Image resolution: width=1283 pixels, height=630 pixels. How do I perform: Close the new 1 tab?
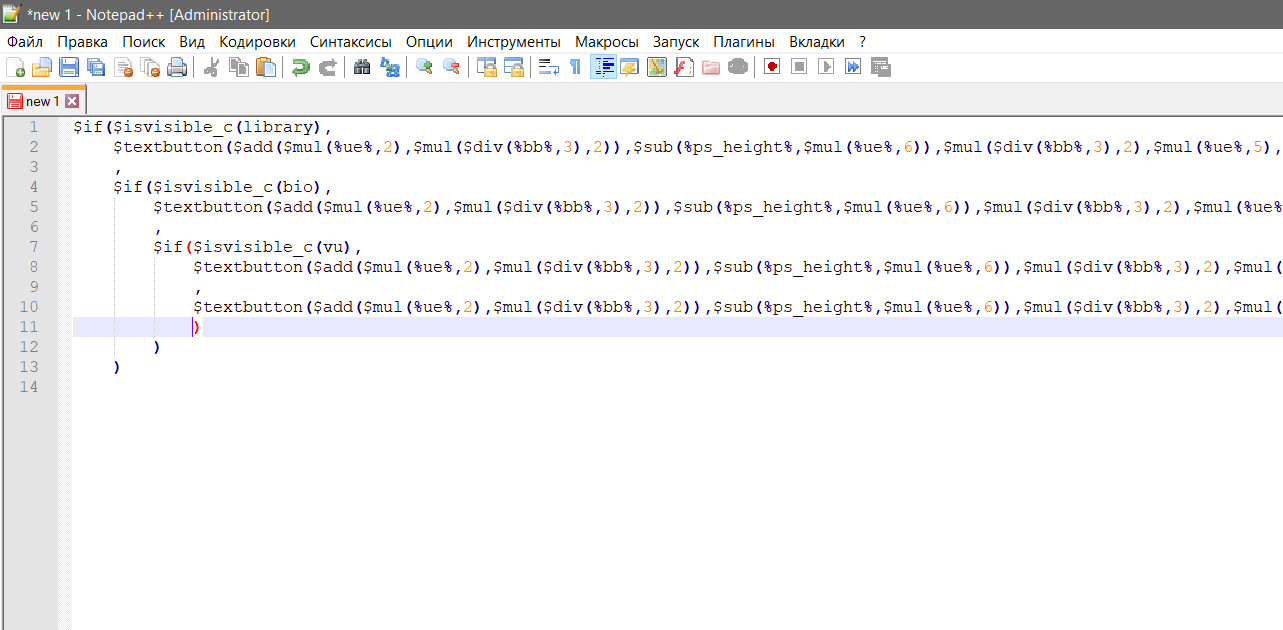72,101
